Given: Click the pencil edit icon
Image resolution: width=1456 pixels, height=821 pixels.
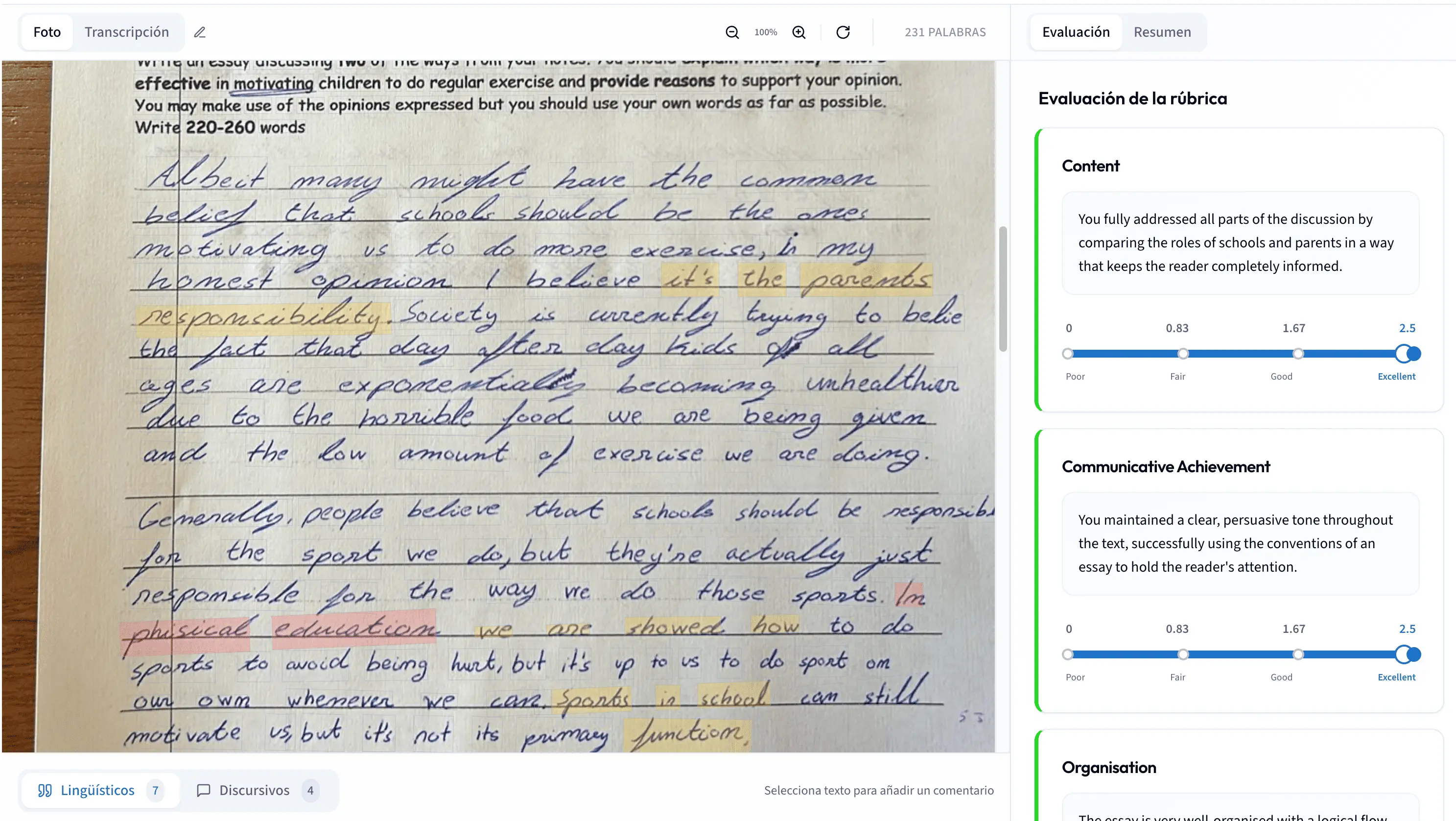Looking at the screenshot, I should click(200, 32).
